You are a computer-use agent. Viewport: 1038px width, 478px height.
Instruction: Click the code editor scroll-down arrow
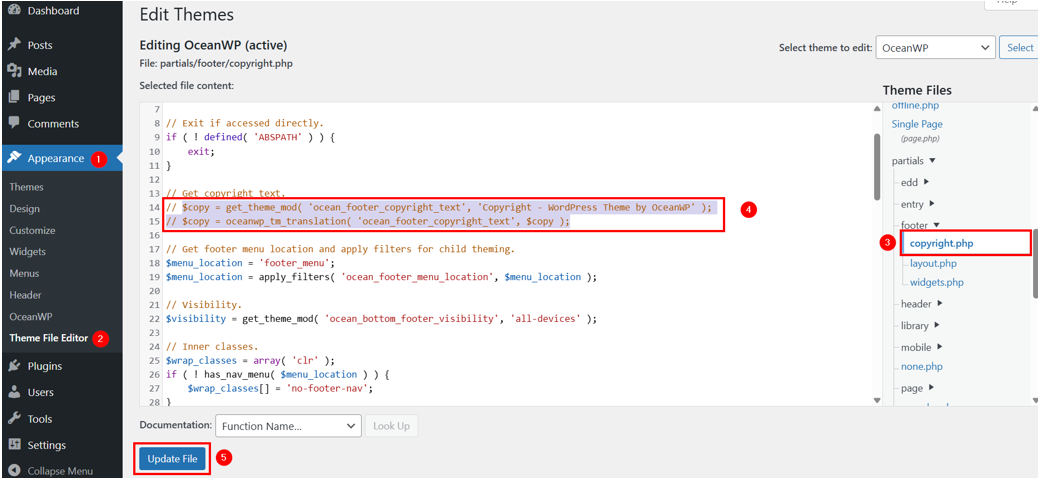pos(876,401)
